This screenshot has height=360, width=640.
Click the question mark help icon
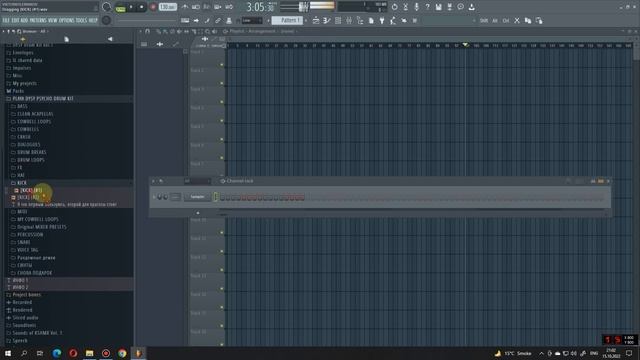pyautogui.click(x=427, y=7)
